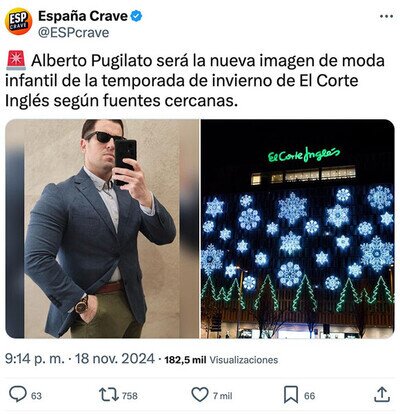Click the 63 replies count
Screen dimensions: 400x414
pos(36,396)
